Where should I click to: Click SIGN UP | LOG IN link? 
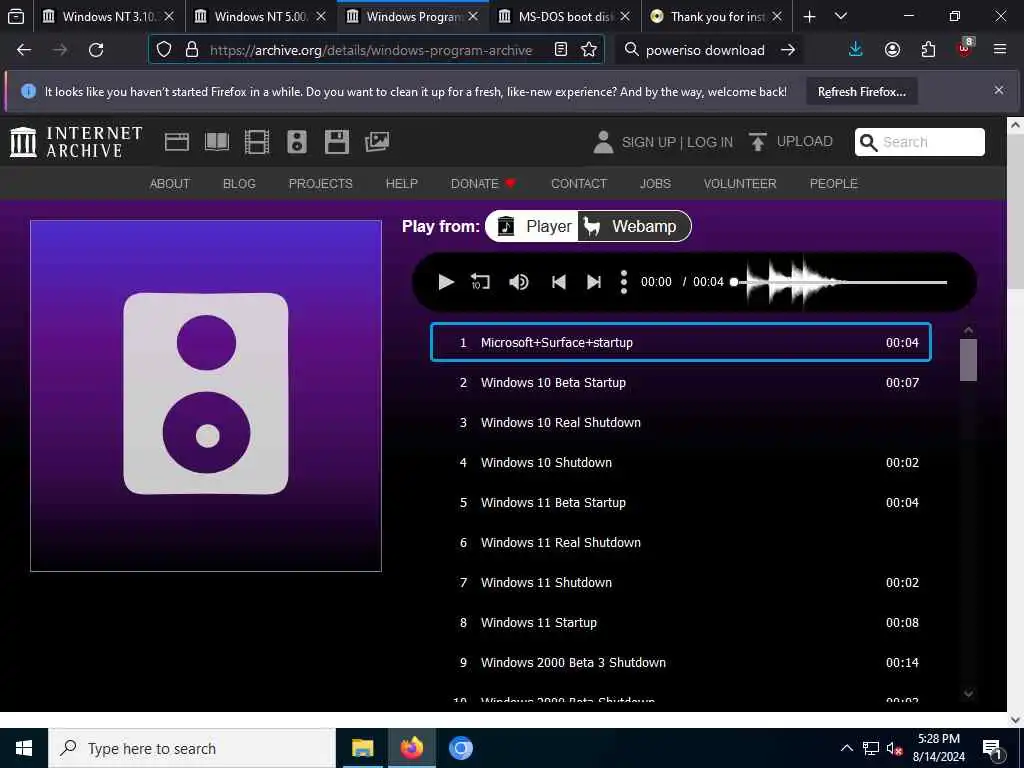coord(677,142)
